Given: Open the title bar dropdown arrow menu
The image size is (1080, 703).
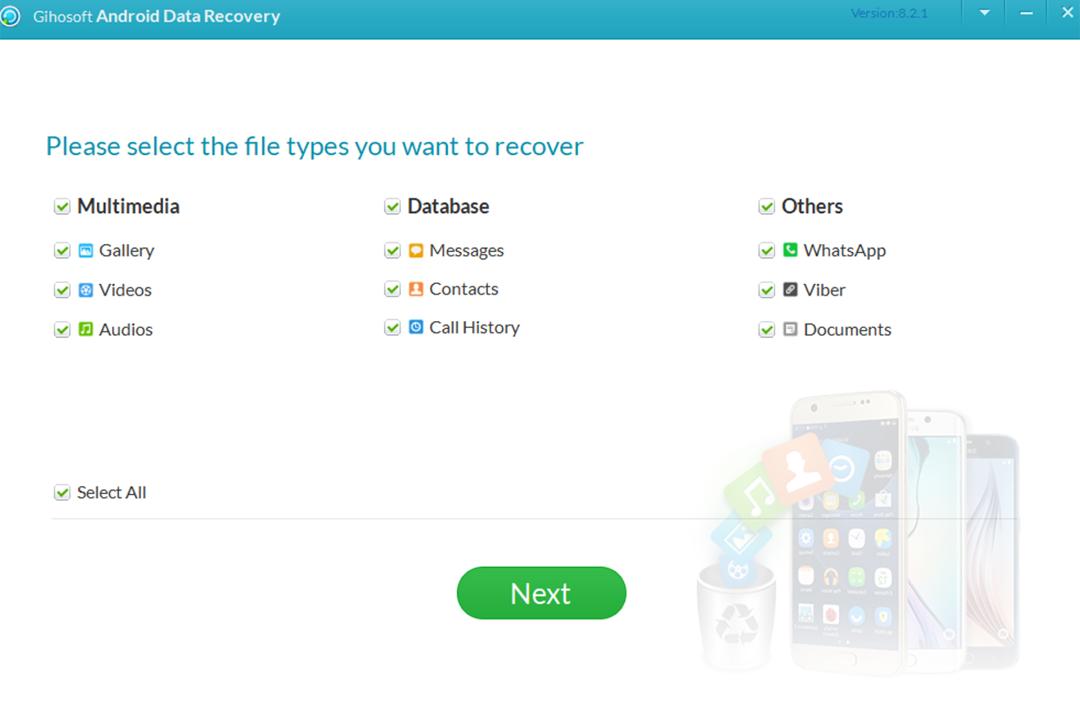Looking at the screenshot, I should click(x=984, y=13).
